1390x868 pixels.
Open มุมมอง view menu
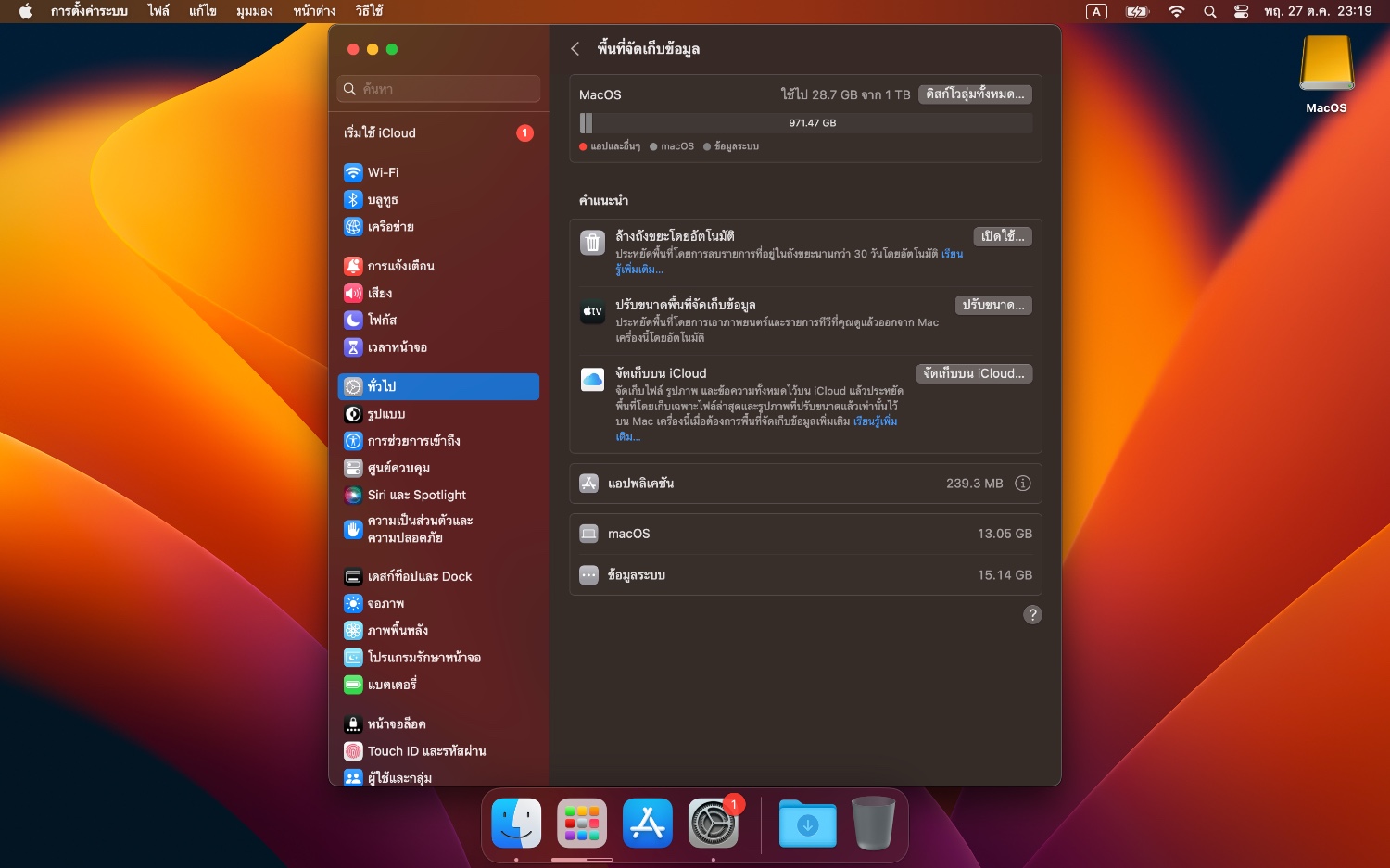click(254, 11)
